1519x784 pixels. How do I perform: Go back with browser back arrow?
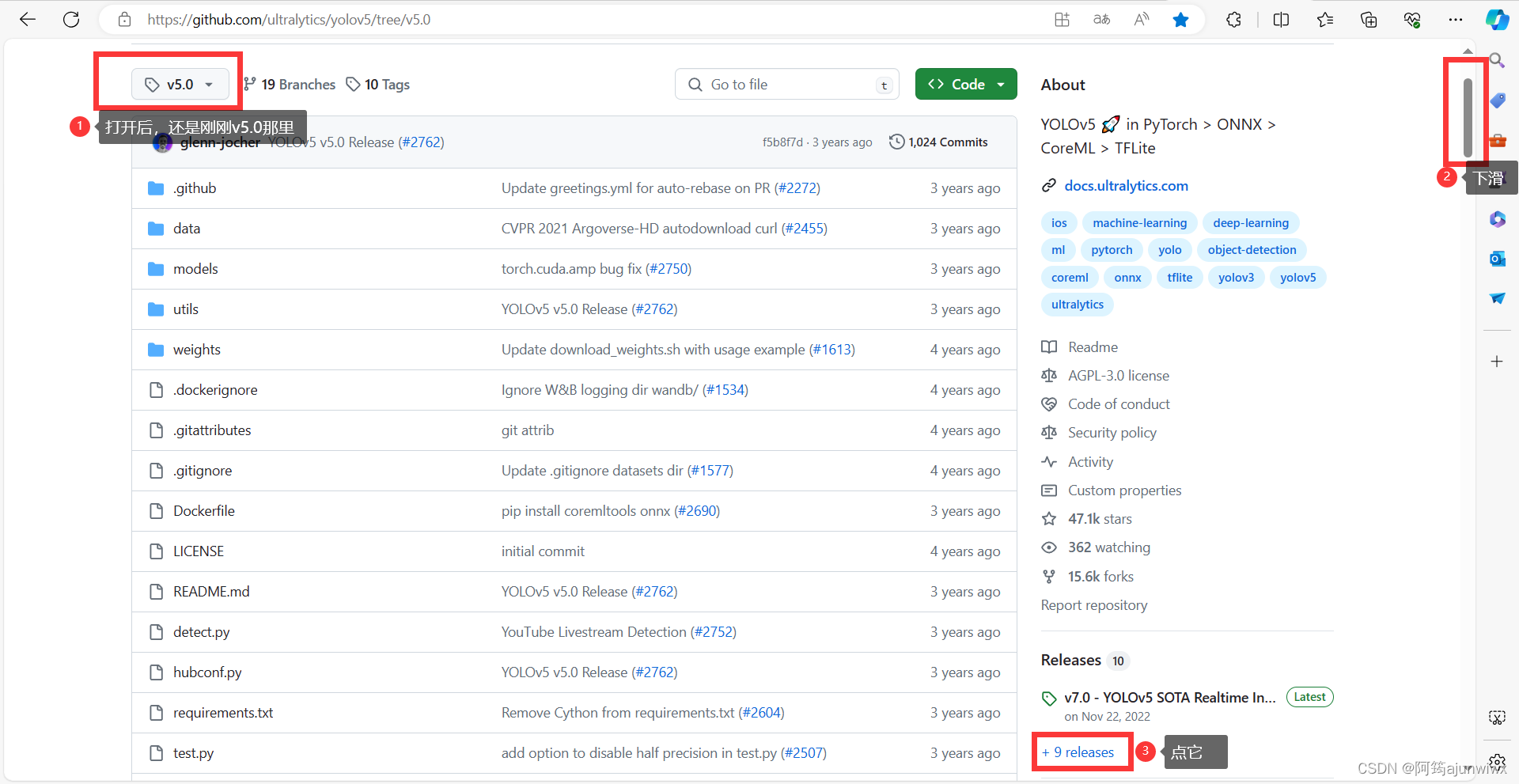(28, 20)
